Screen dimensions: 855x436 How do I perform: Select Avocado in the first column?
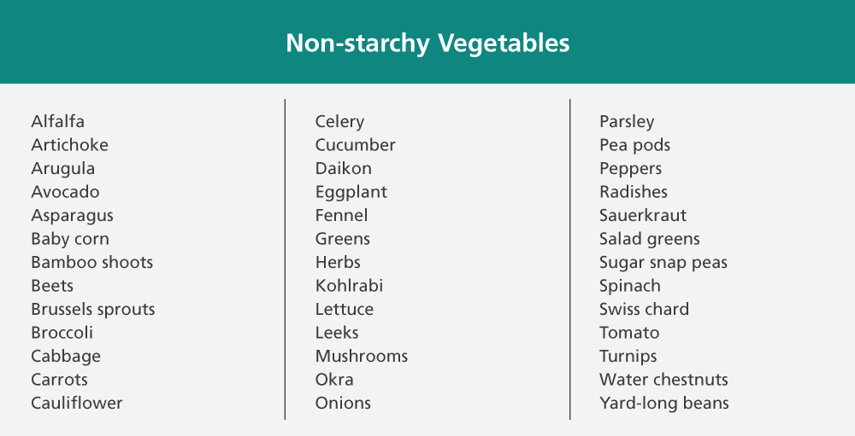pos(65,191)
